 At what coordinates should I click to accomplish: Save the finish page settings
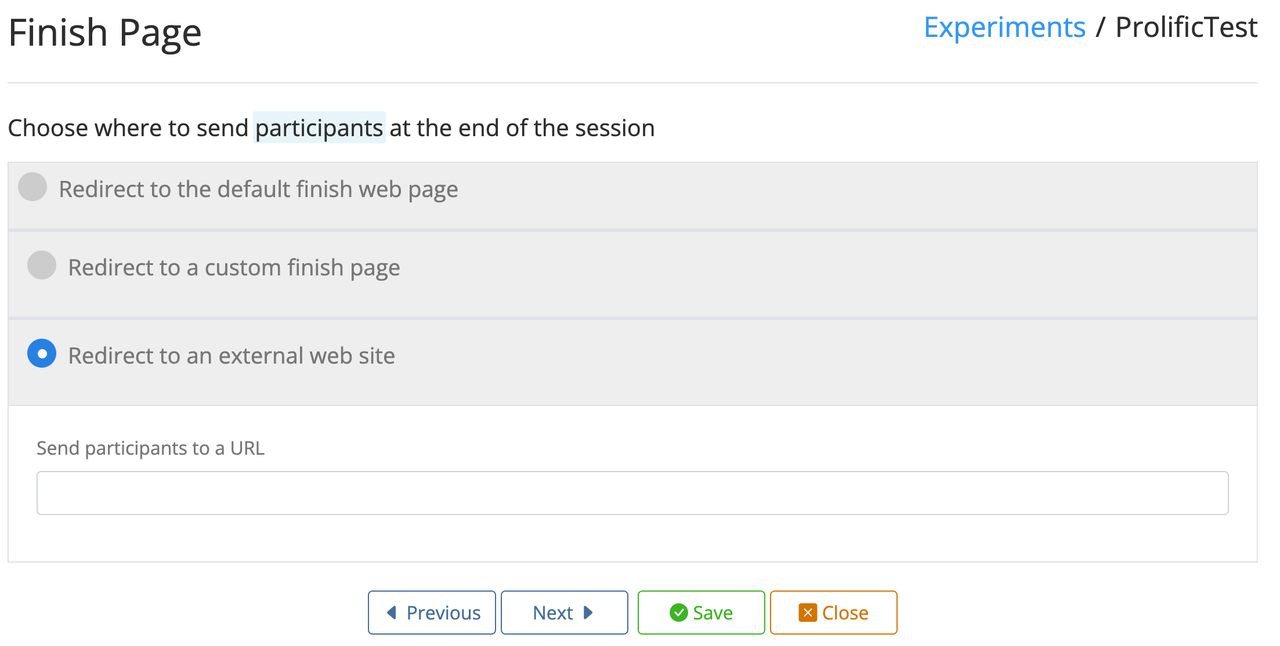point(701,612)
